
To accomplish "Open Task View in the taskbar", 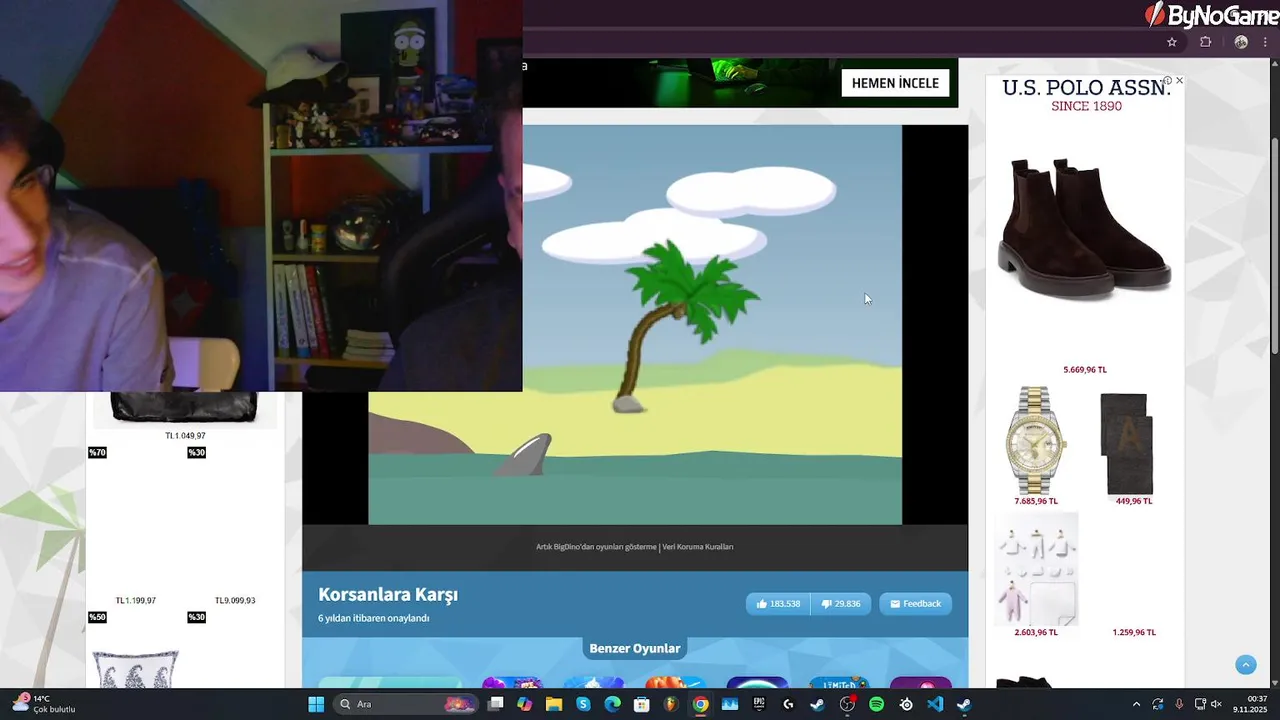I will click(495, 704).
